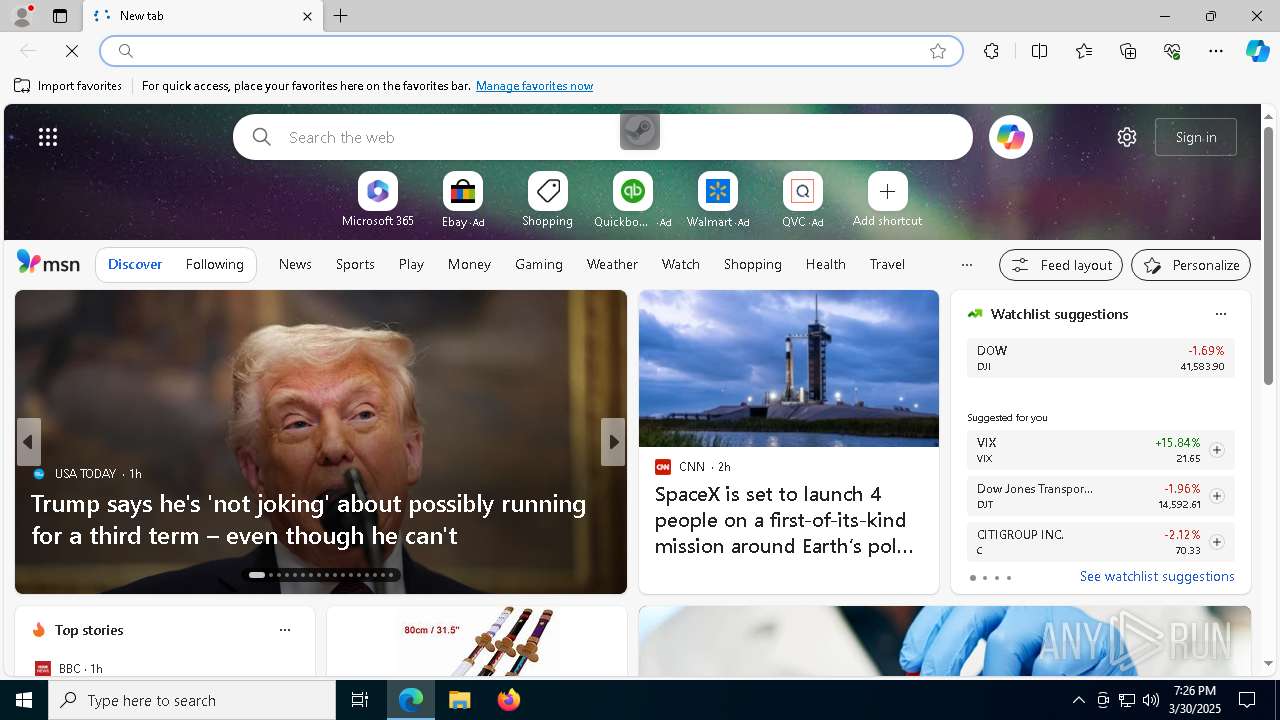Add CITIGROUP INC. to watchlist
The width and height of the screenshot is (1280, 720).
pyautogui.click(x=1216, y=542)
